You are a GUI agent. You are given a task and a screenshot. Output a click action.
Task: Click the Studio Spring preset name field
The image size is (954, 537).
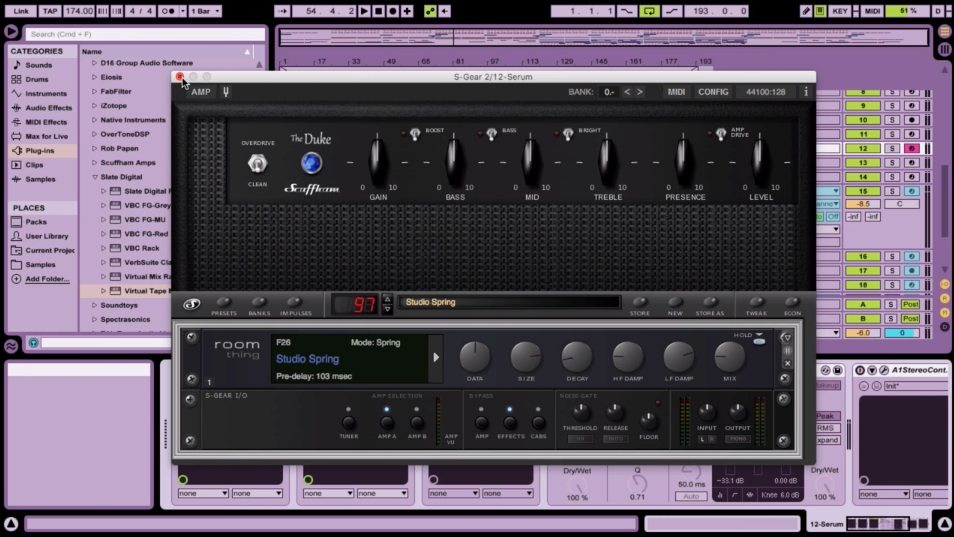[509, 302]
